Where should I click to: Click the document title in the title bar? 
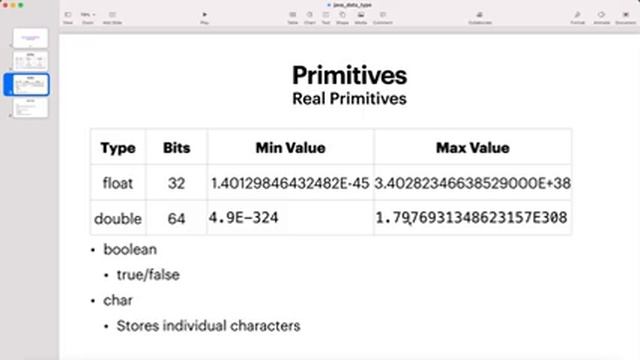351,5
